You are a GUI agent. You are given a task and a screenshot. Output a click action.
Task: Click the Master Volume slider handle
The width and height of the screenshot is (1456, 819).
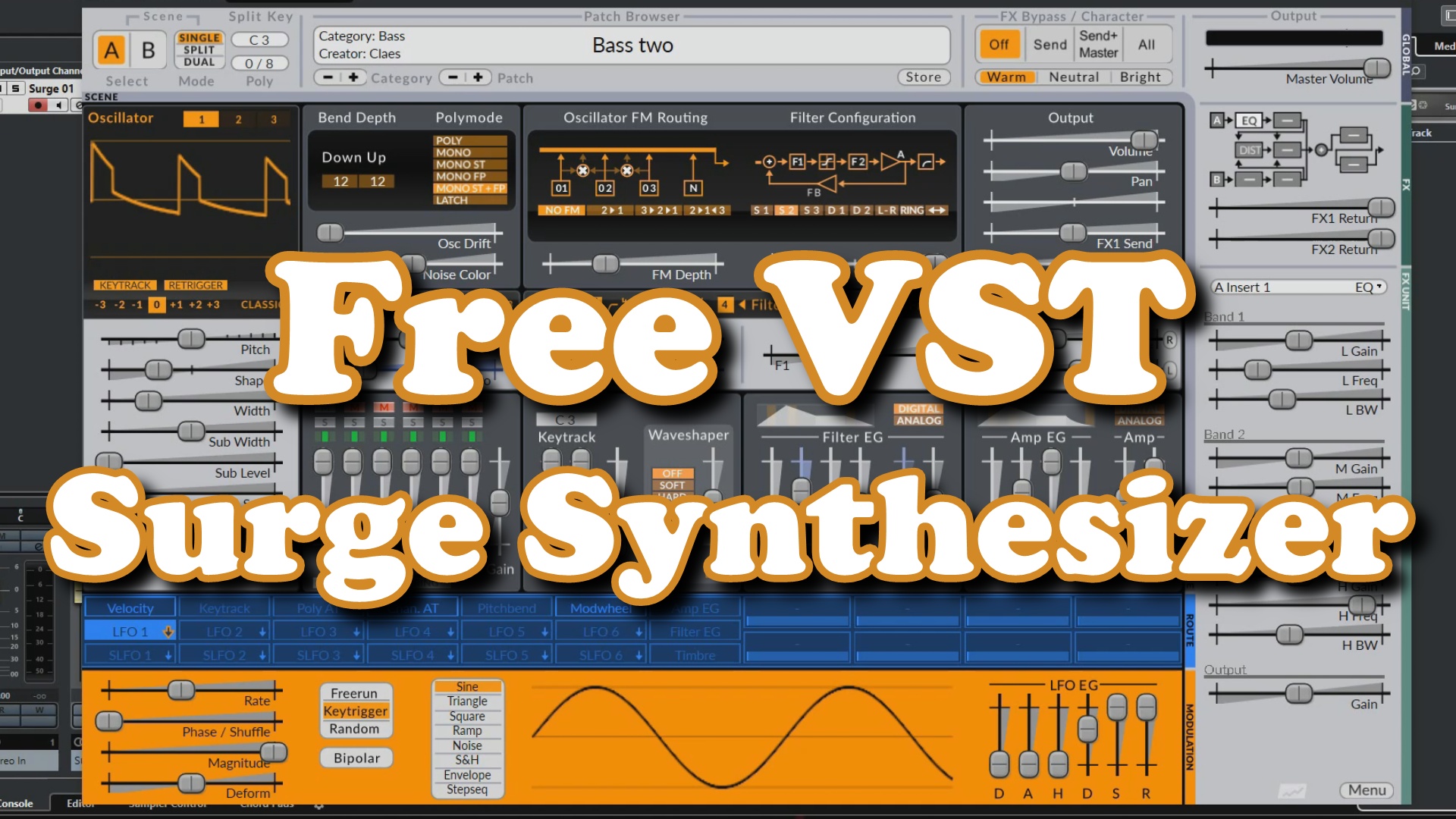(1376, 67)
